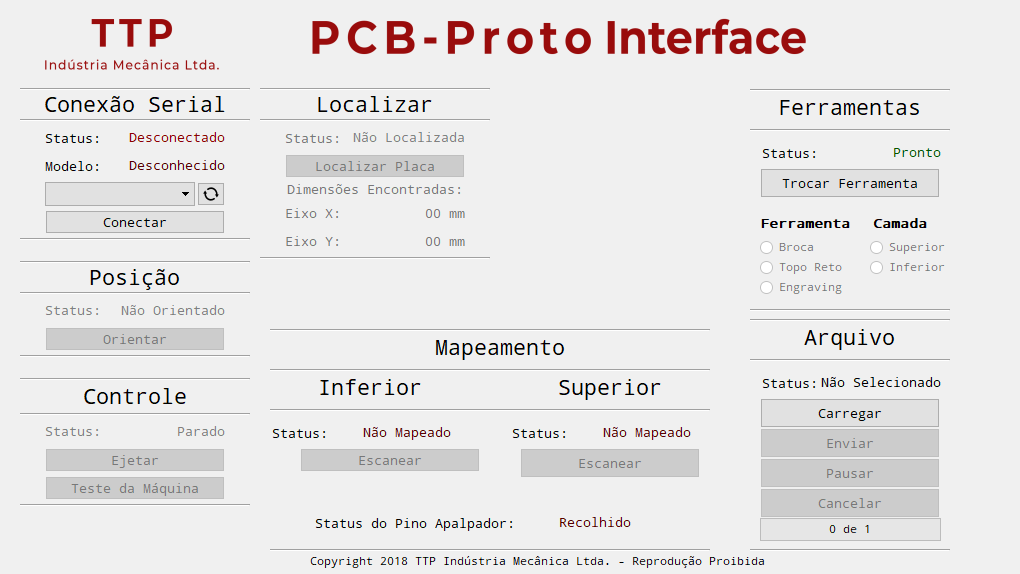The height and width of the screenshot is (574, 1020).
Task: Run Teste da Máquina
Action: tap(135, 488)
